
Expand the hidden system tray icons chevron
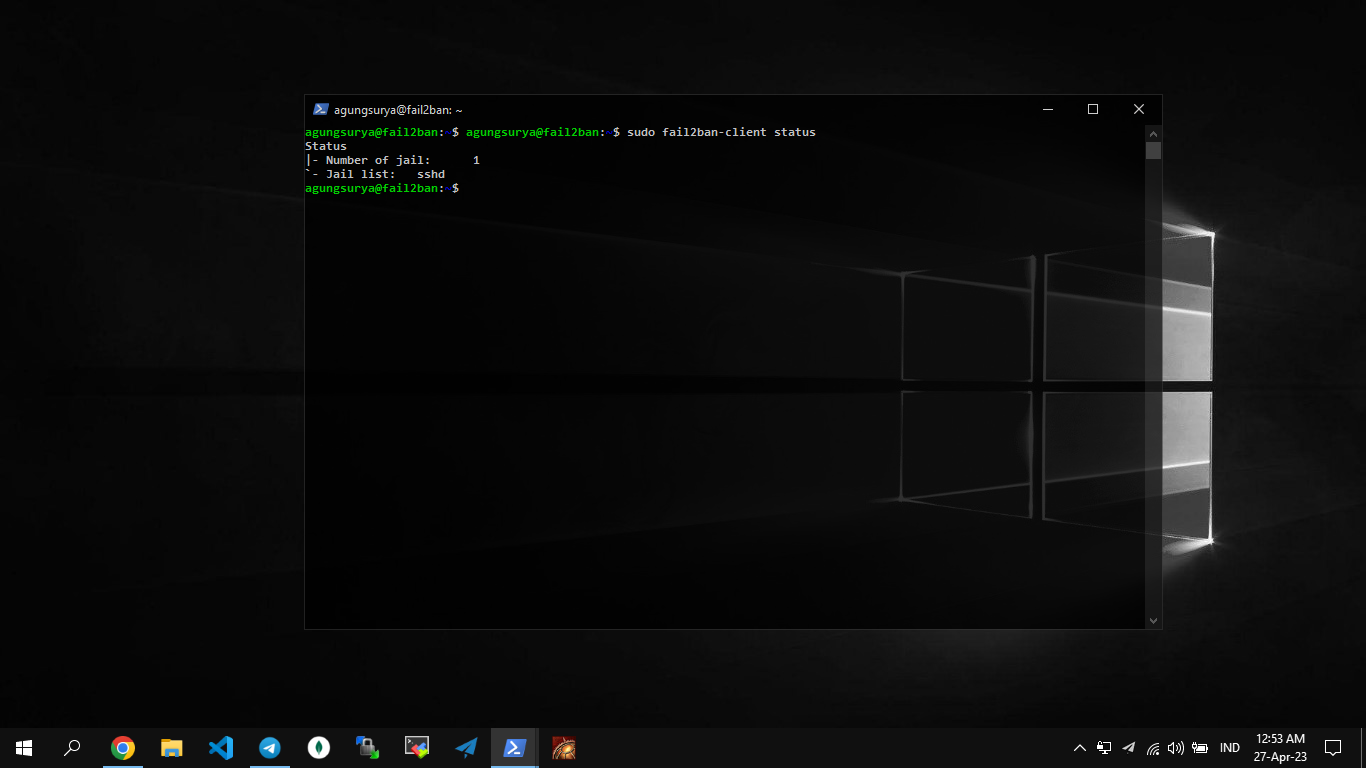click(1080, 747)
